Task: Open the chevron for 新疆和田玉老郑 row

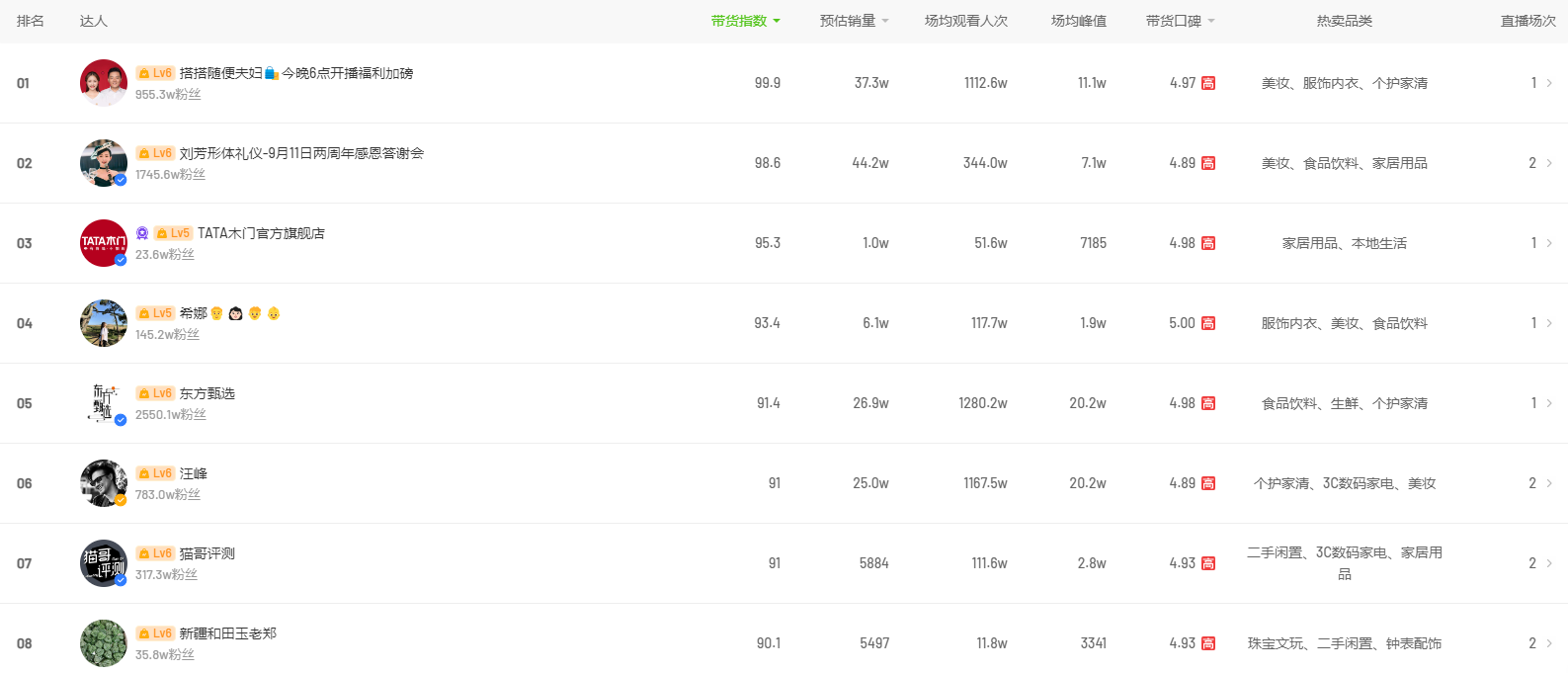Action: click(x=1549, y=643)
